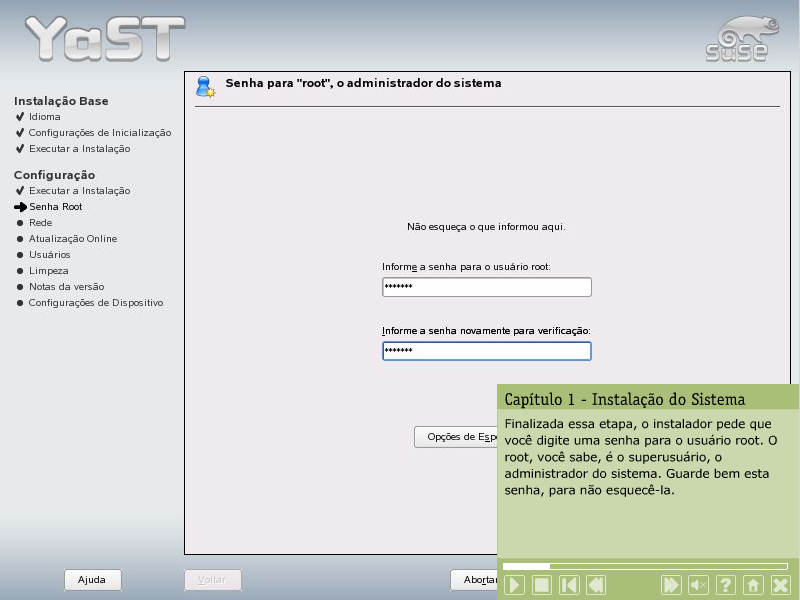
Task: Choose Atualização Online in the sidebar
Action: [x=72, y=239]
